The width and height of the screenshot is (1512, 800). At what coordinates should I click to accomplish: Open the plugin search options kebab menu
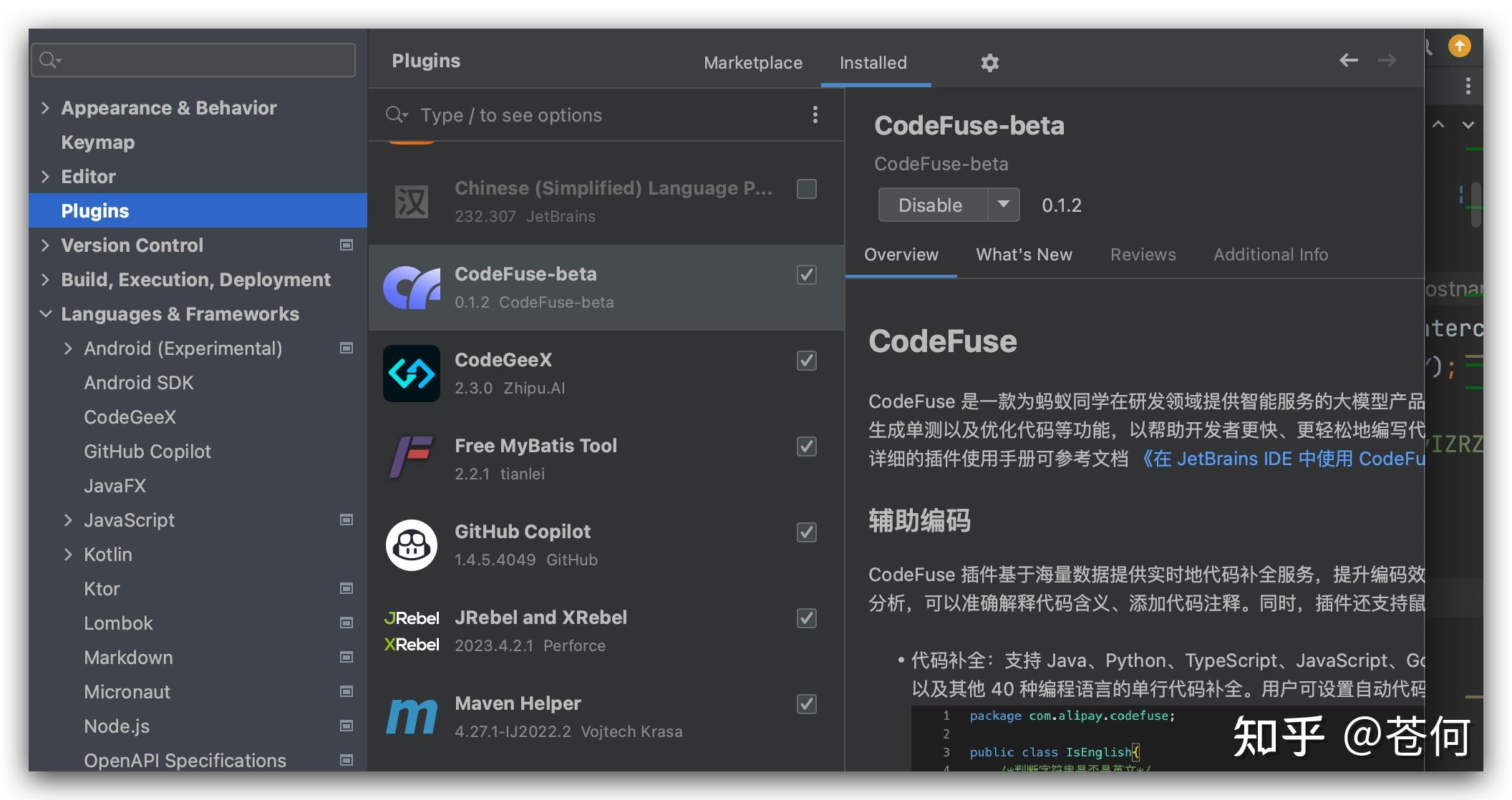815,114
